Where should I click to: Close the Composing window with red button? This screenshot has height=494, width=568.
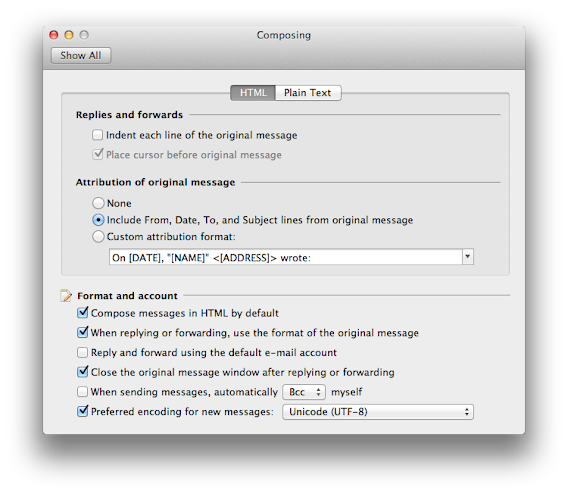54,35
